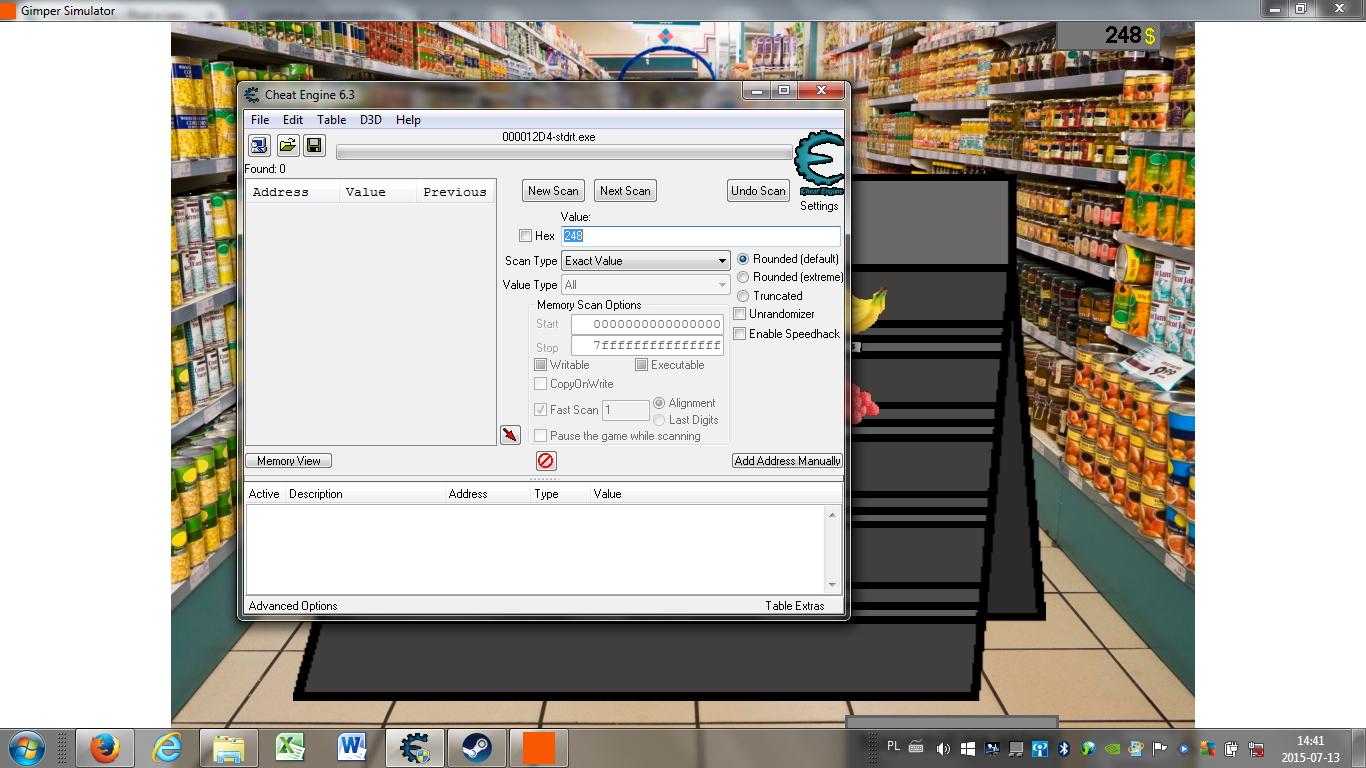The width and height of the screenshot is (1366, 768).
Task: Open the D3D menu
Action: [x=371, y=120]
